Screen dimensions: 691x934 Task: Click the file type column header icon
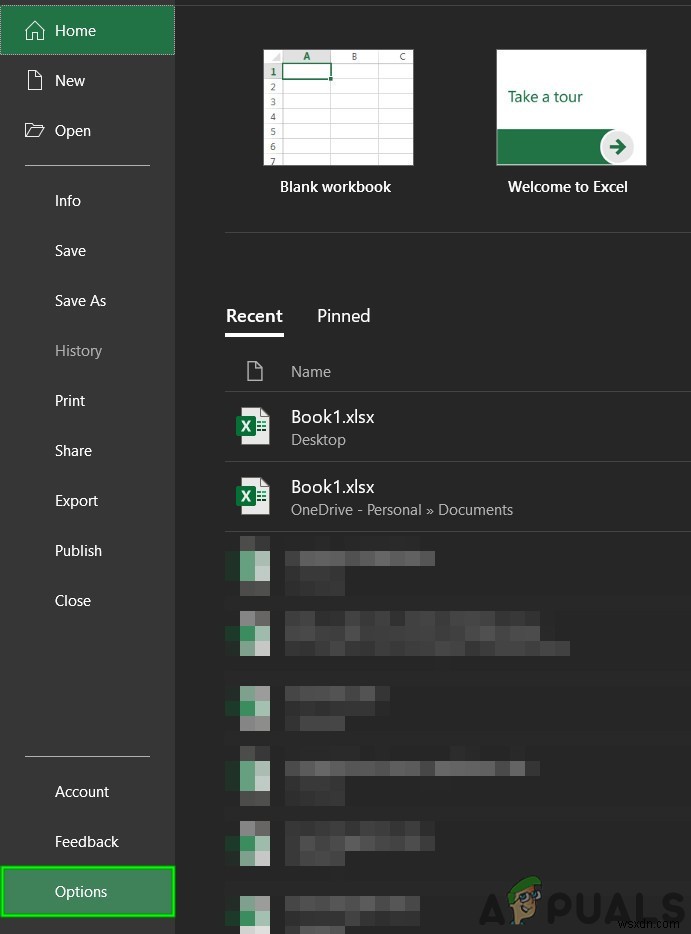point(255,372)
